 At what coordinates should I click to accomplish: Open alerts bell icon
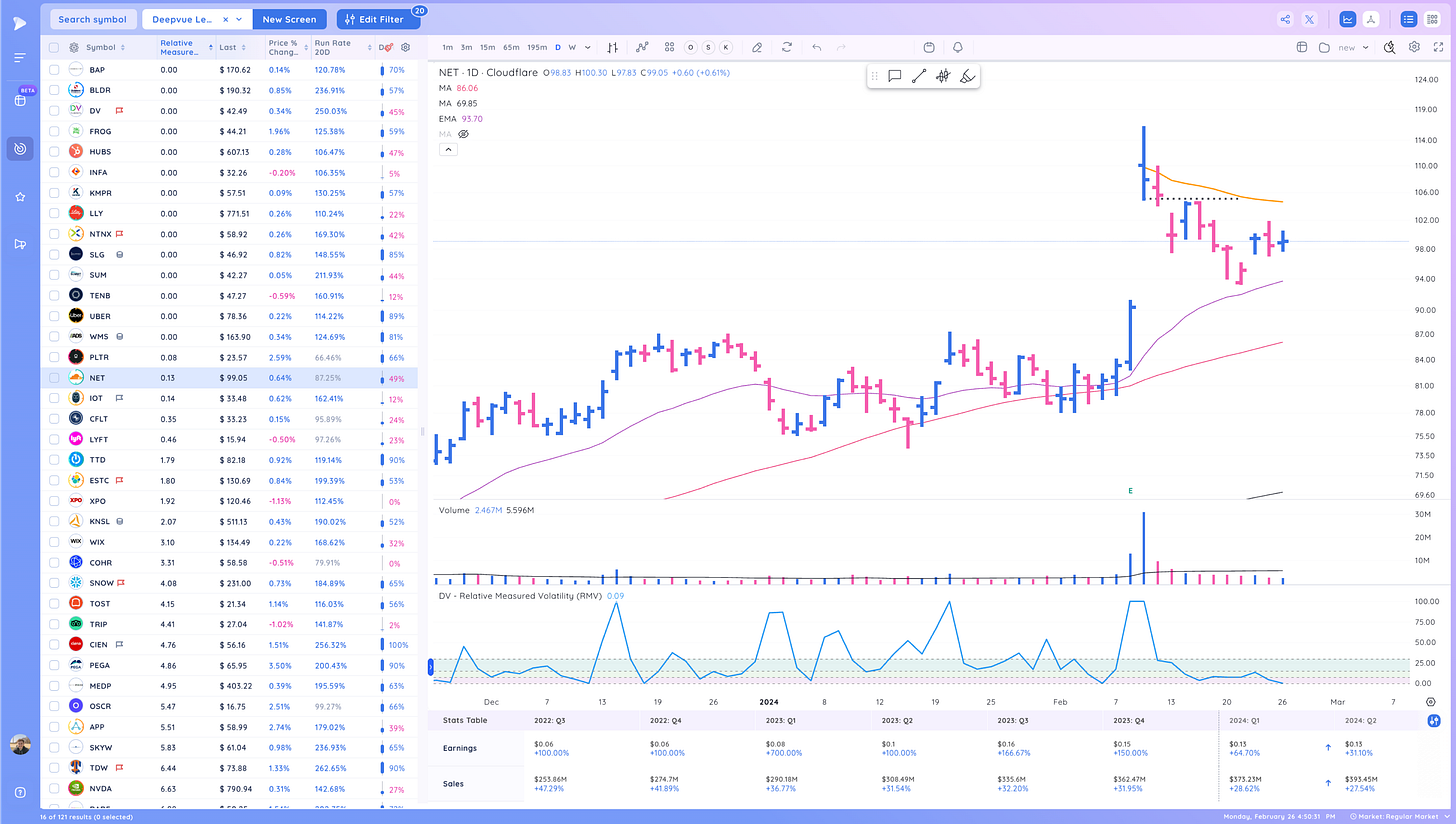pos(958,47)
